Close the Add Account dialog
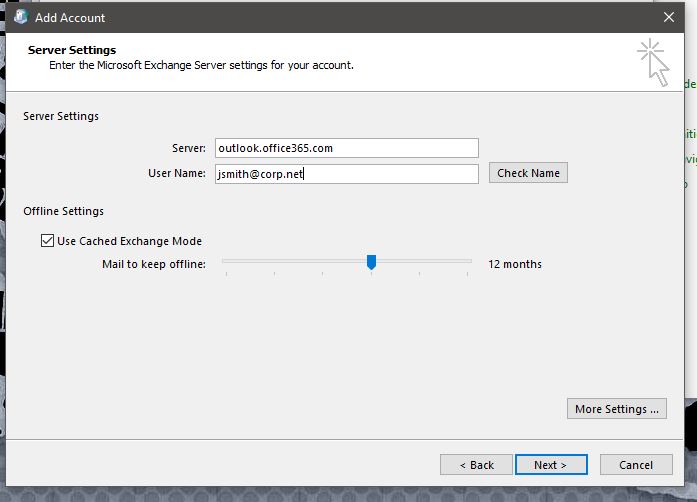 [x=669, y=17]
